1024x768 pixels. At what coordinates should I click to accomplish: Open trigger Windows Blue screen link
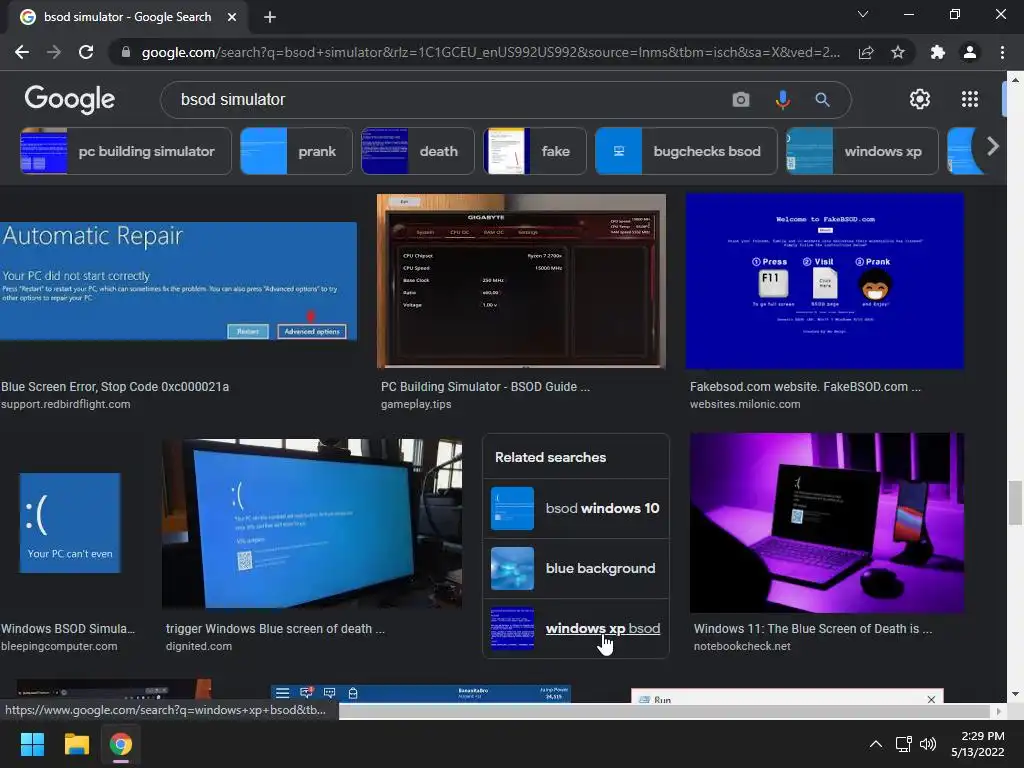(275, 628)
